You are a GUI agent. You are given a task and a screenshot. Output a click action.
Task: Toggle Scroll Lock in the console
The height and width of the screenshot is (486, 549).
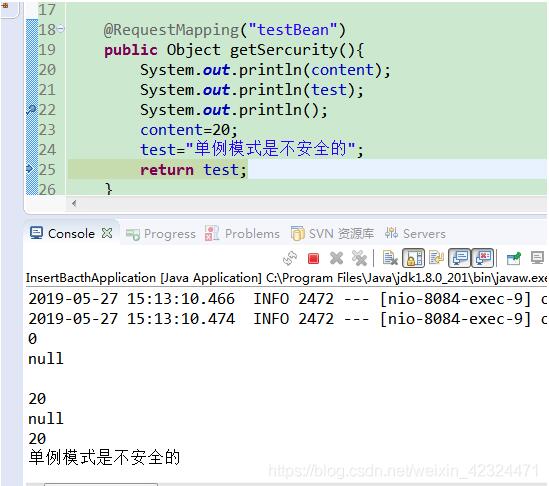[x=414, y=258]
